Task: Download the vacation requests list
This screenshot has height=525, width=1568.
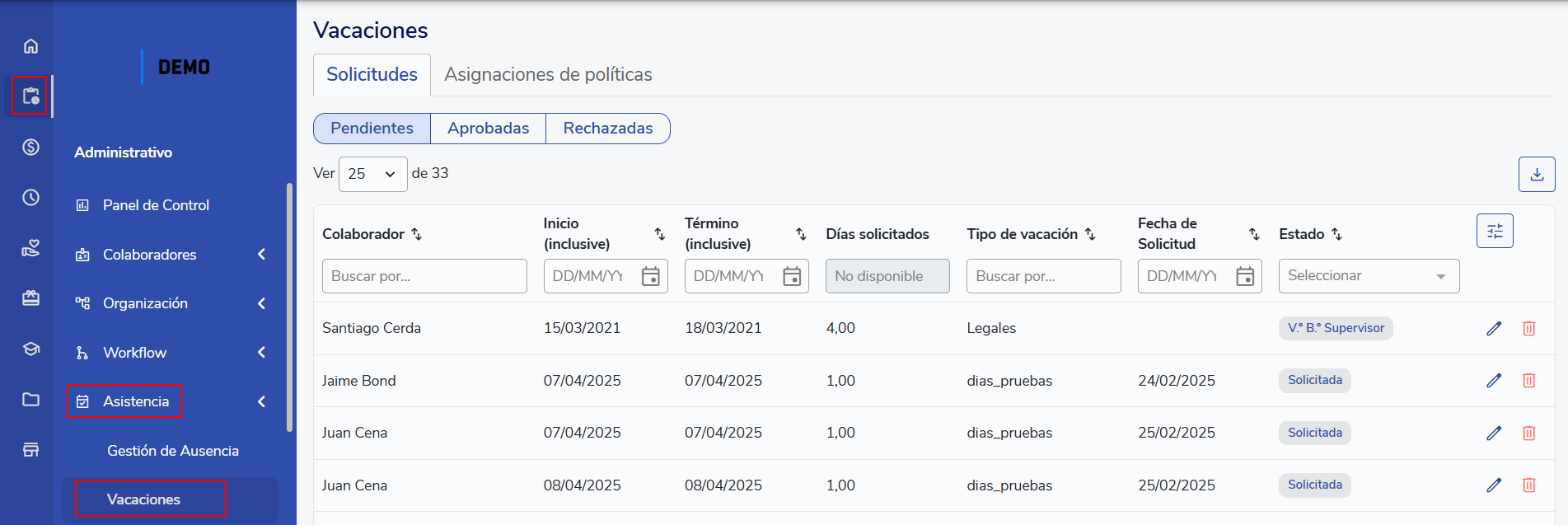Action: [1536, 174]
